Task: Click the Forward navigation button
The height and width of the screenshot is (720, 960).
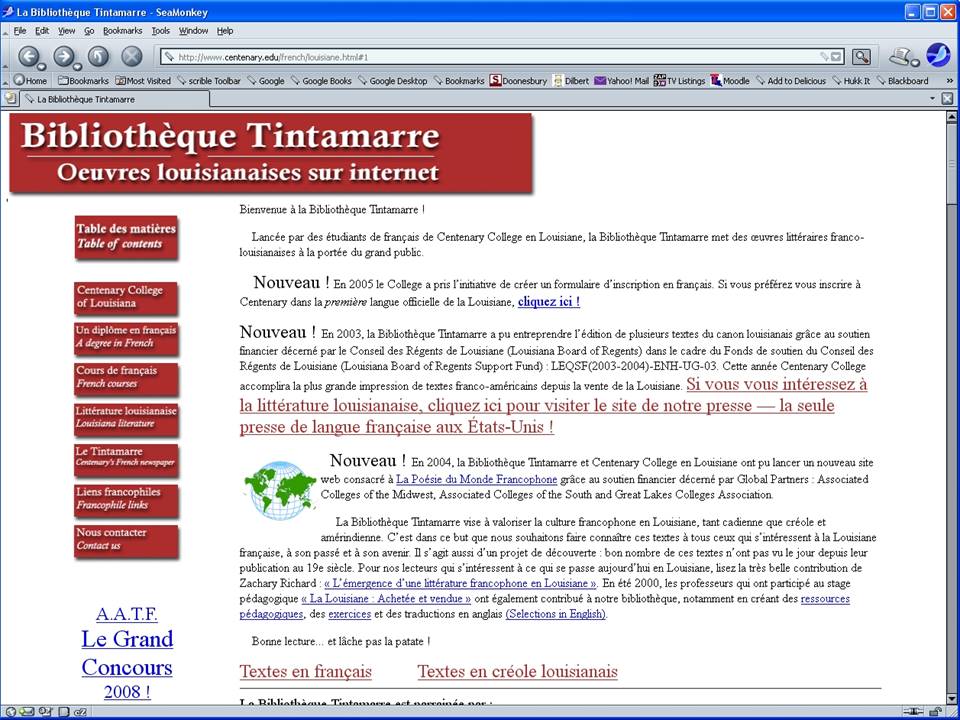Action: [x=62, y=56]
